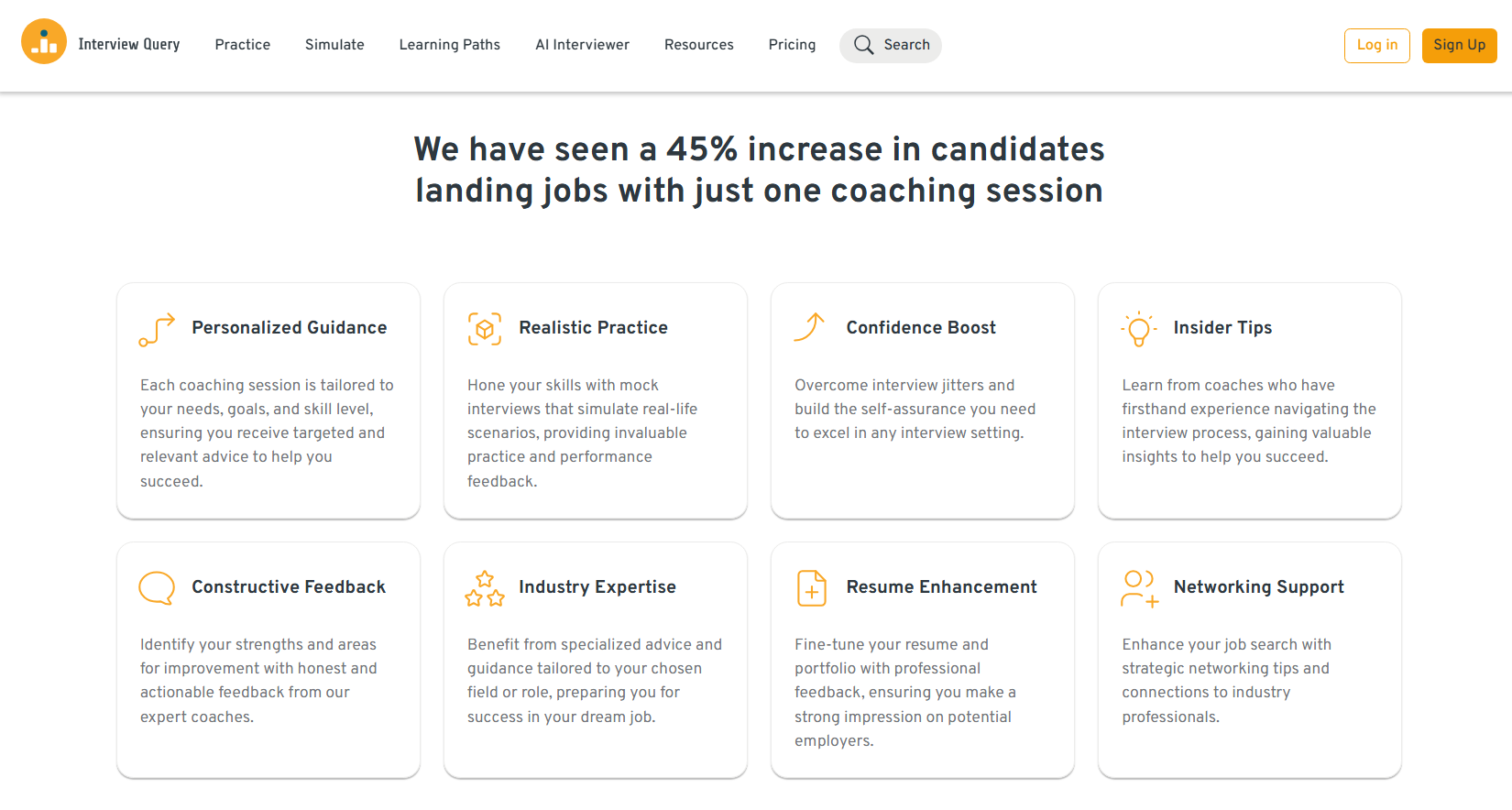Click the Interview Query logo icon
1512x810 pixels.
(43, 41)
